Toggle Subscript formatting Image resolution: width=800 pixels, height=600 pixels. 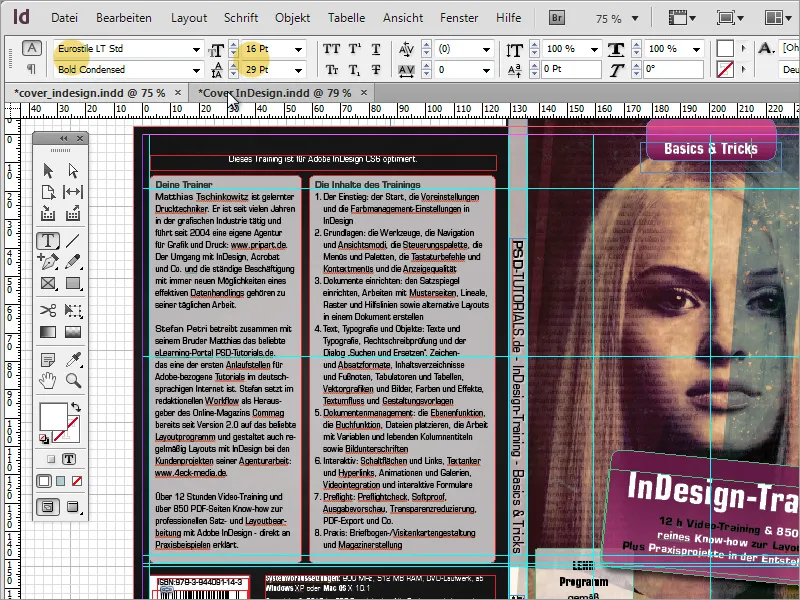pyautogui.click(x=355, y=69)
